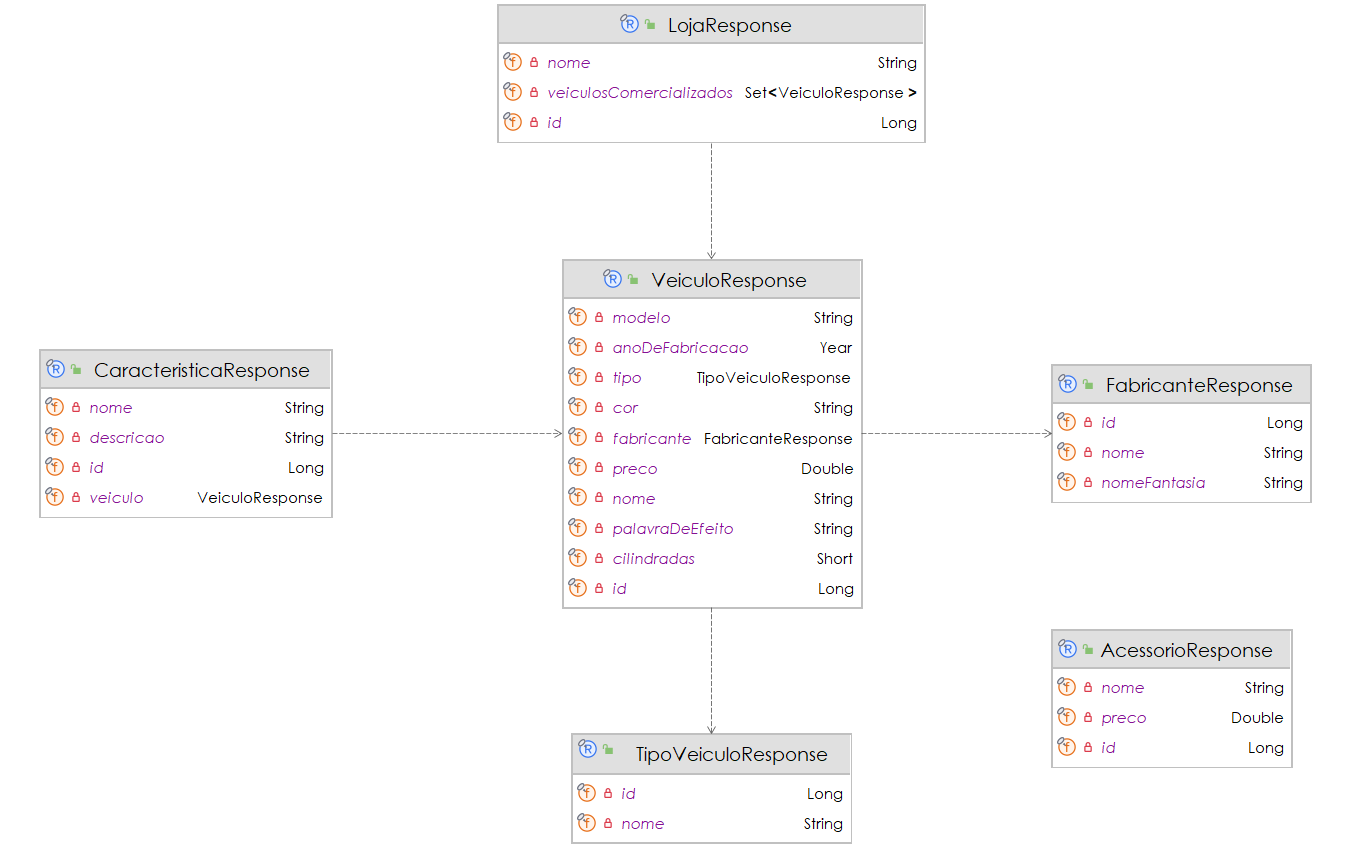Click field icon of veiculosComercializados in LojaResponse
The width and height of the screenshot is (1359, 849).
pyautogui.click(x=512, y=91)
